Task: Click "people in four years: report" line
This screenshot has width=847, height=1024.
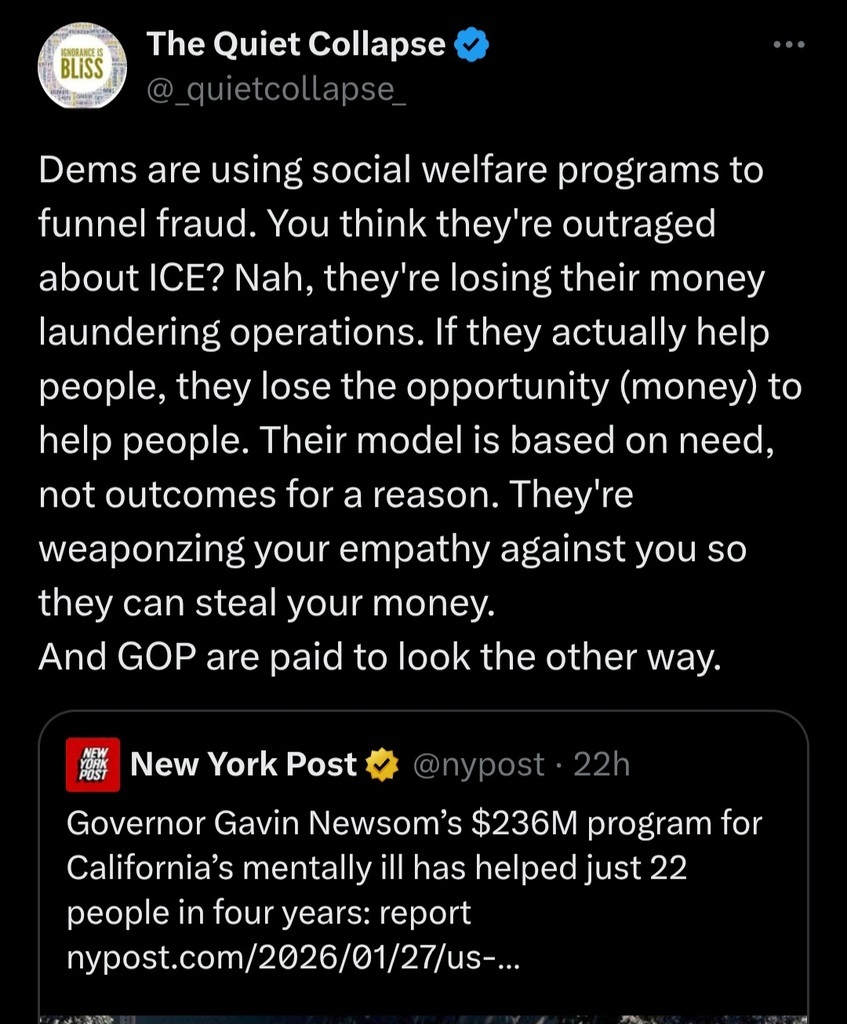Action: coord(268,915)
